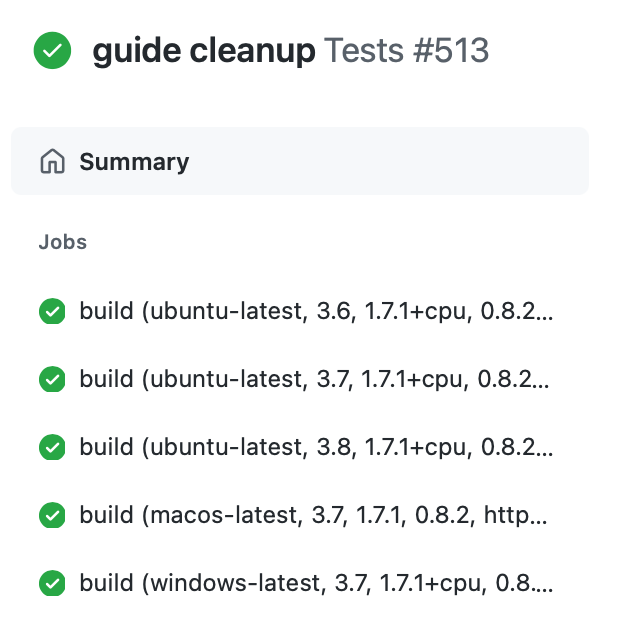Click the success check for ubuntu-latest 3.6 build

point(52,311)
